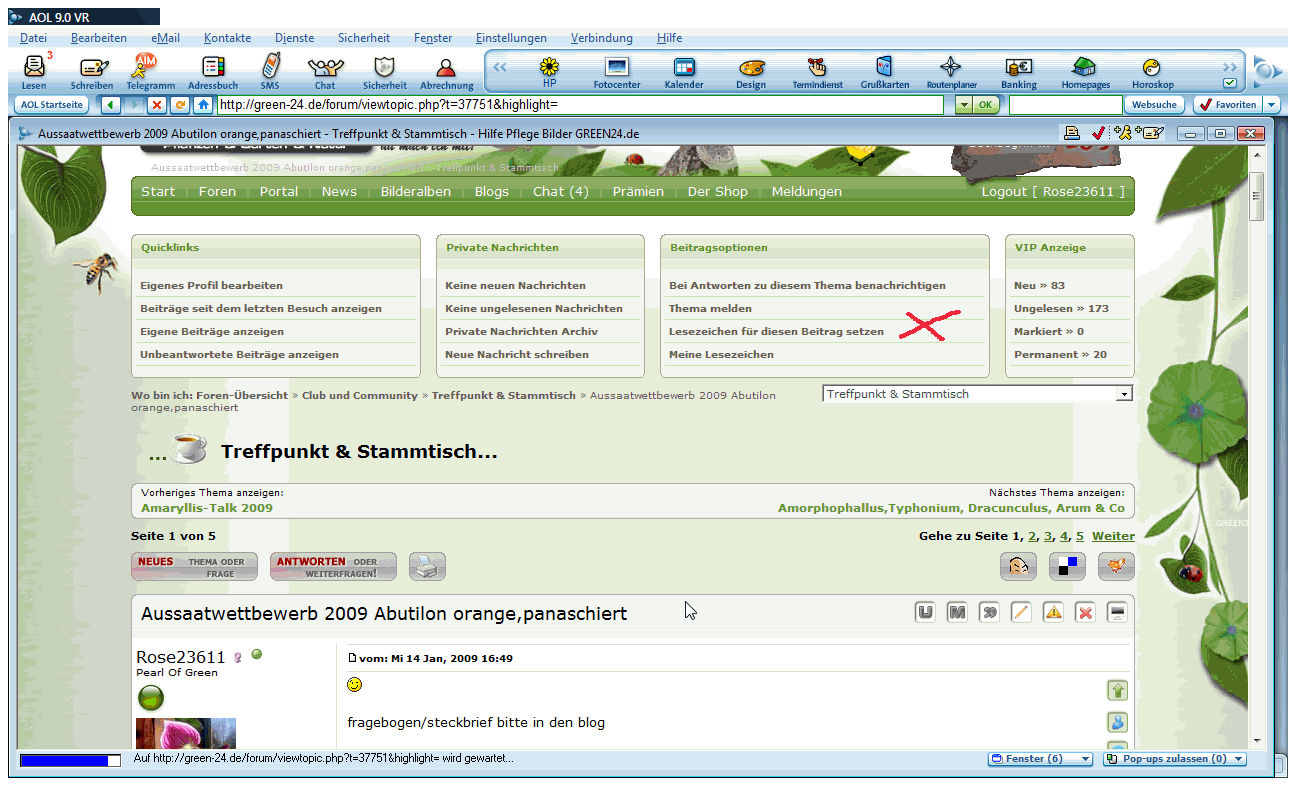The image size is (1296, 786).
Task: Open the Einstellungen menu
Action: 511,38
